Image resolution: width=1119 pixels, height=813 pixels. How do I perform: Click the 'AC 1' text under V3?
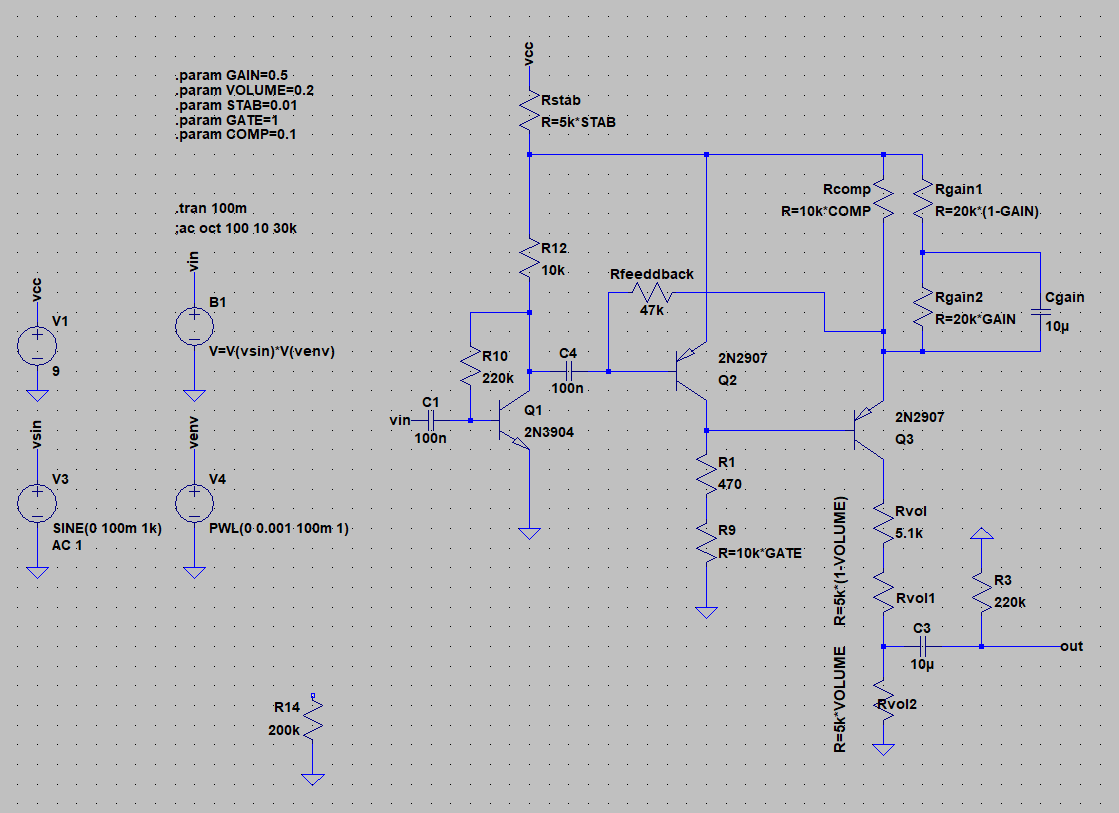(67, 545)
